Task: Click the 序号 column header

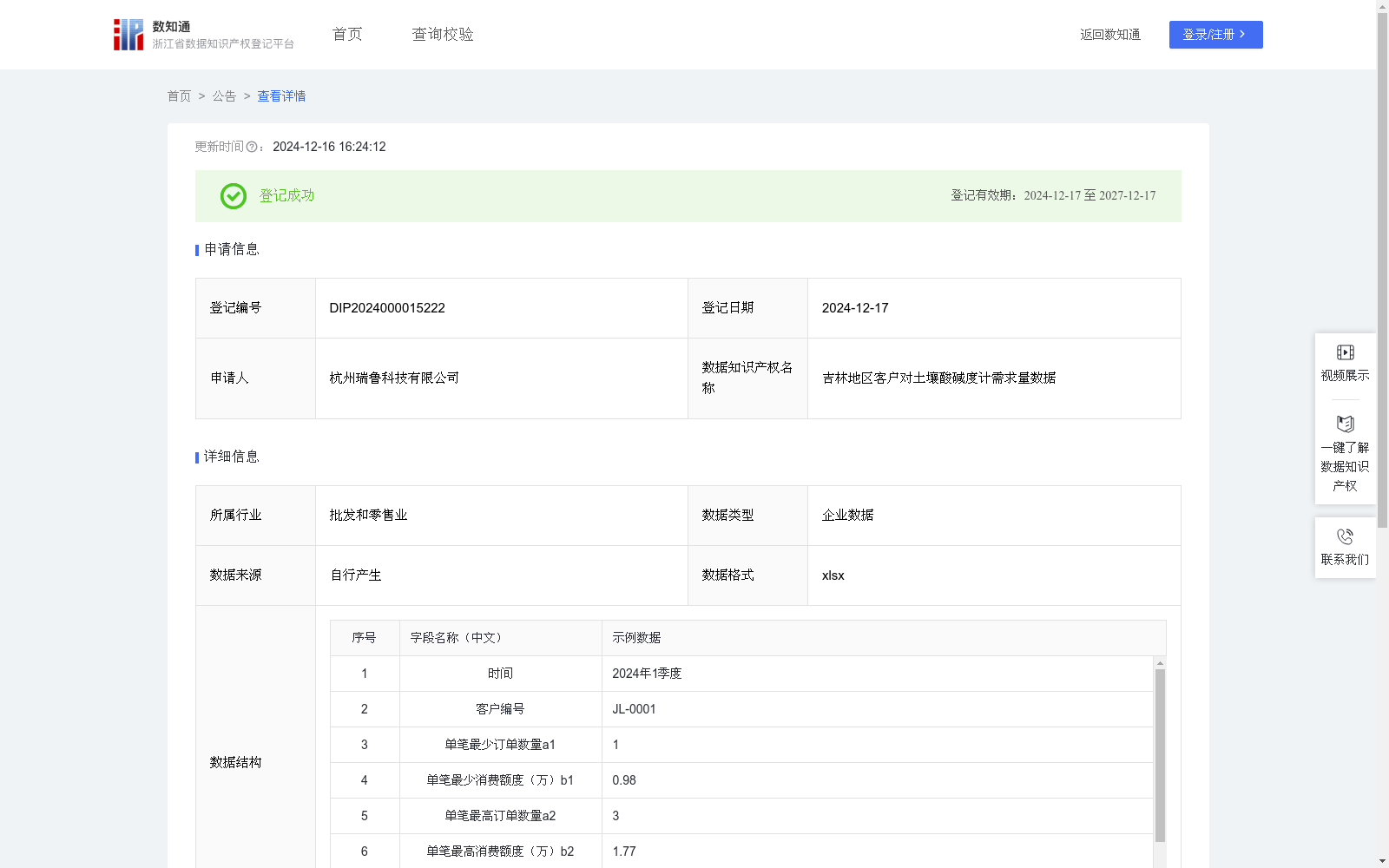Action: pyautogui.click(x=364, y=638)
